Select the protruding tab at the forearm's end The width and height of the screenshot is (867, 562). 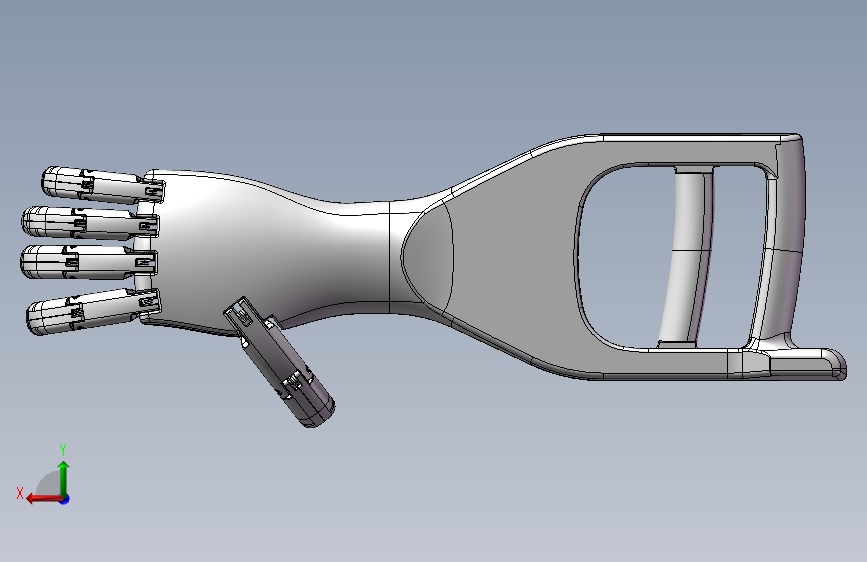tap(807, 365)
